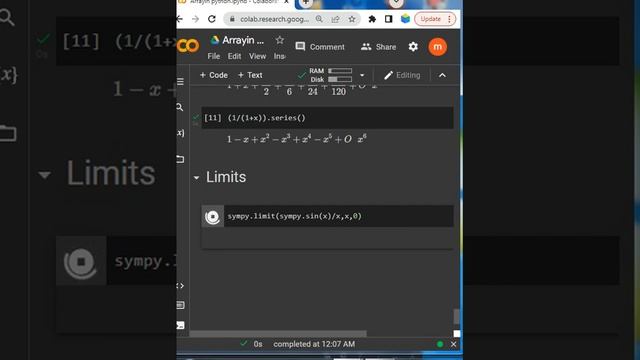
Task: Close the bottom status bar
Action: pyautogui.click(x=453, y=344)
